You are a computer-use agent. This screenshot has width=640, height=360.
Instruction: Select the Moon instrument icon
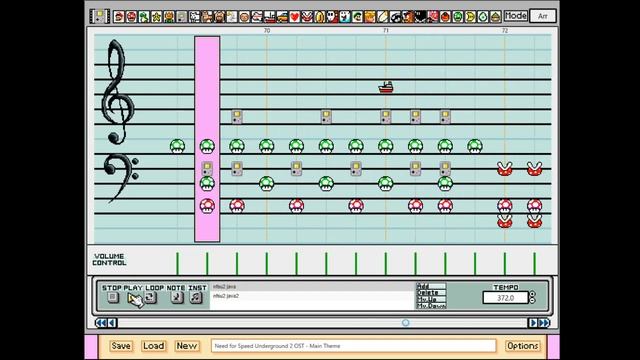[x=471, y=17]
